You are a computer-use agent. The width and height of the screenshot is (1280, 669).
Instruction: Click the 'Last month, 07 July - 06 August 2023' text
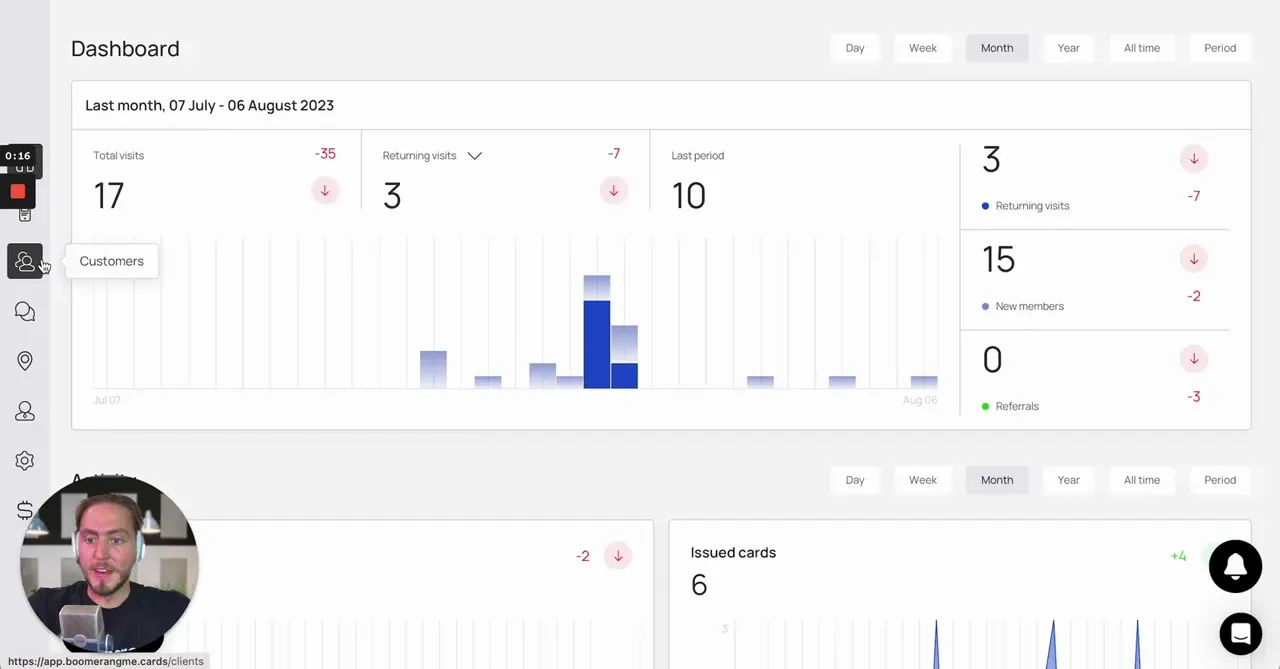point(209,105)
